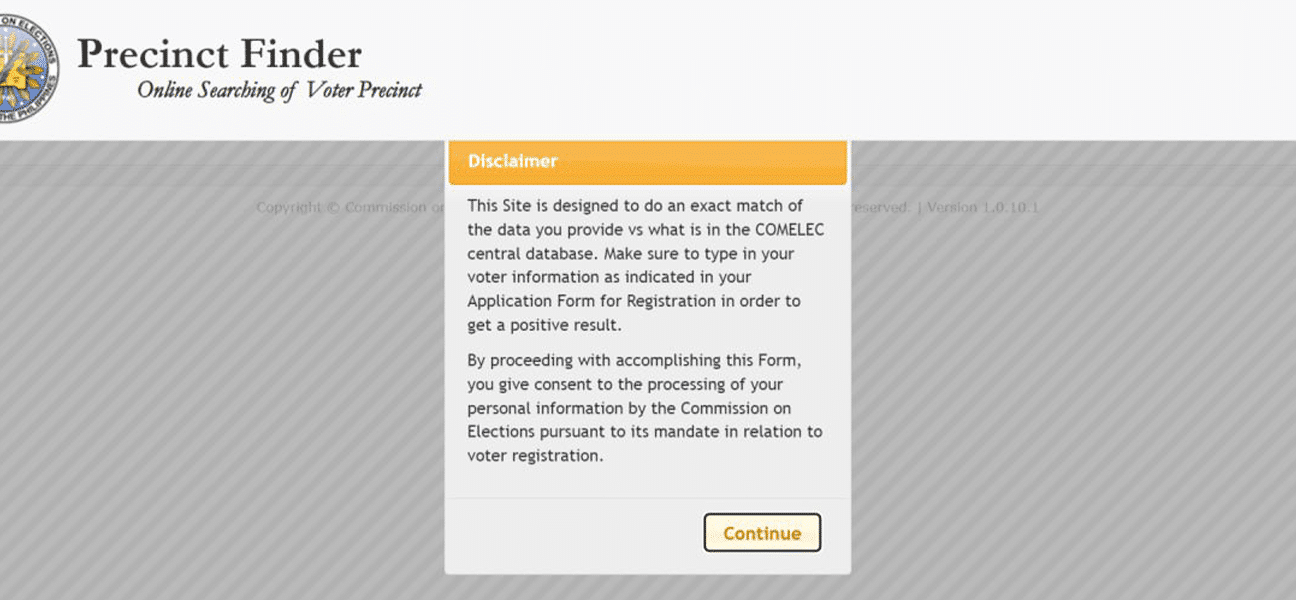This screenshot has width=1296, height=600.
Task: Click the COMELEC seal logo
Action: (x=28, y=71)
